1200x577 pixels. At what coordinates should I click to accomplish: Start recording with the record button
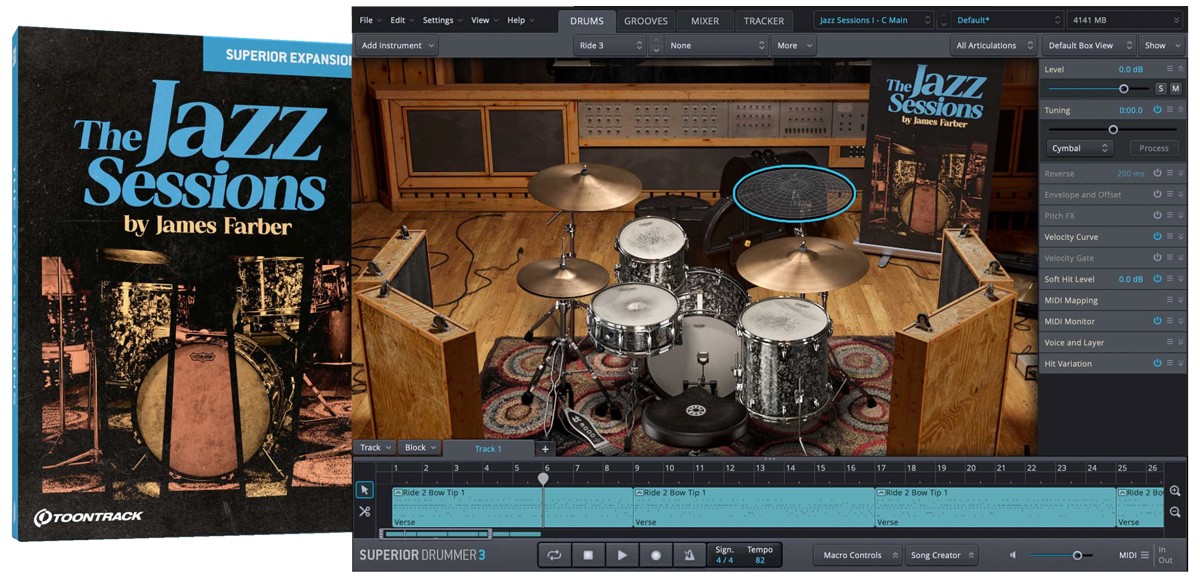[656, 555]
